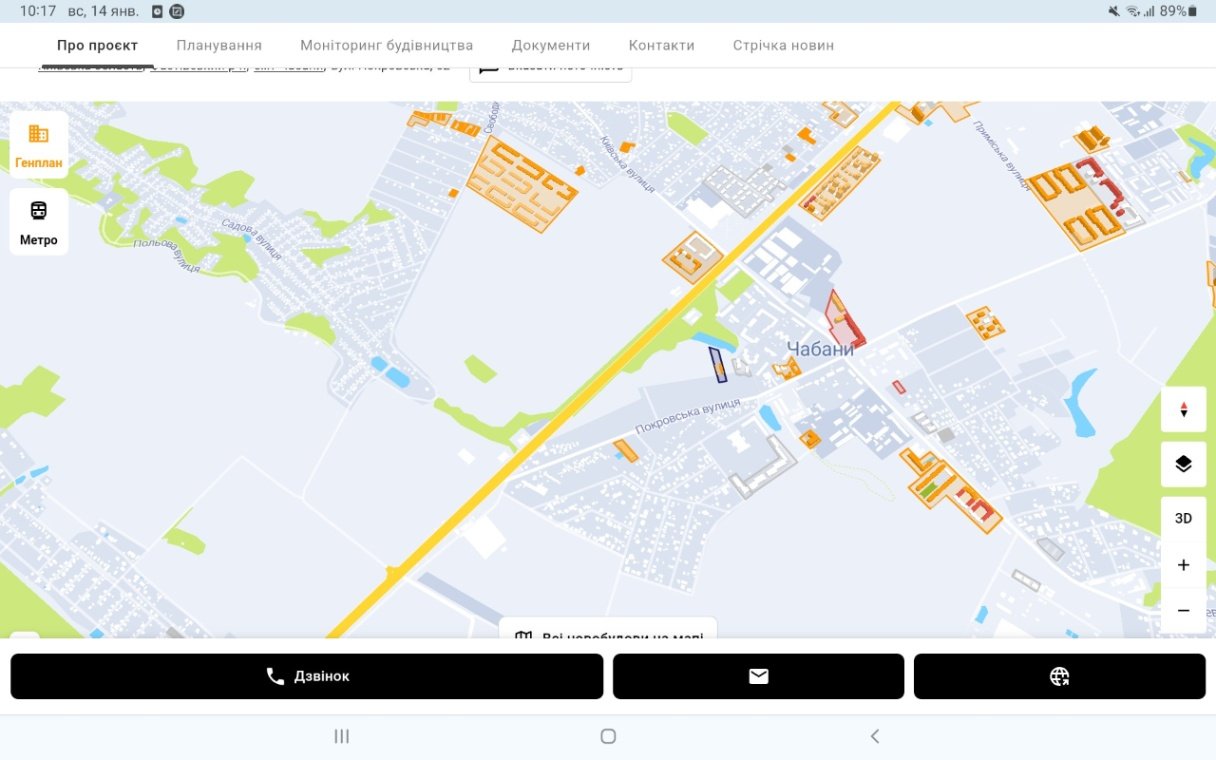This screenshot has width=1216, height=760.
Task: Switch to the Планування tab
Action: (219, 45)
